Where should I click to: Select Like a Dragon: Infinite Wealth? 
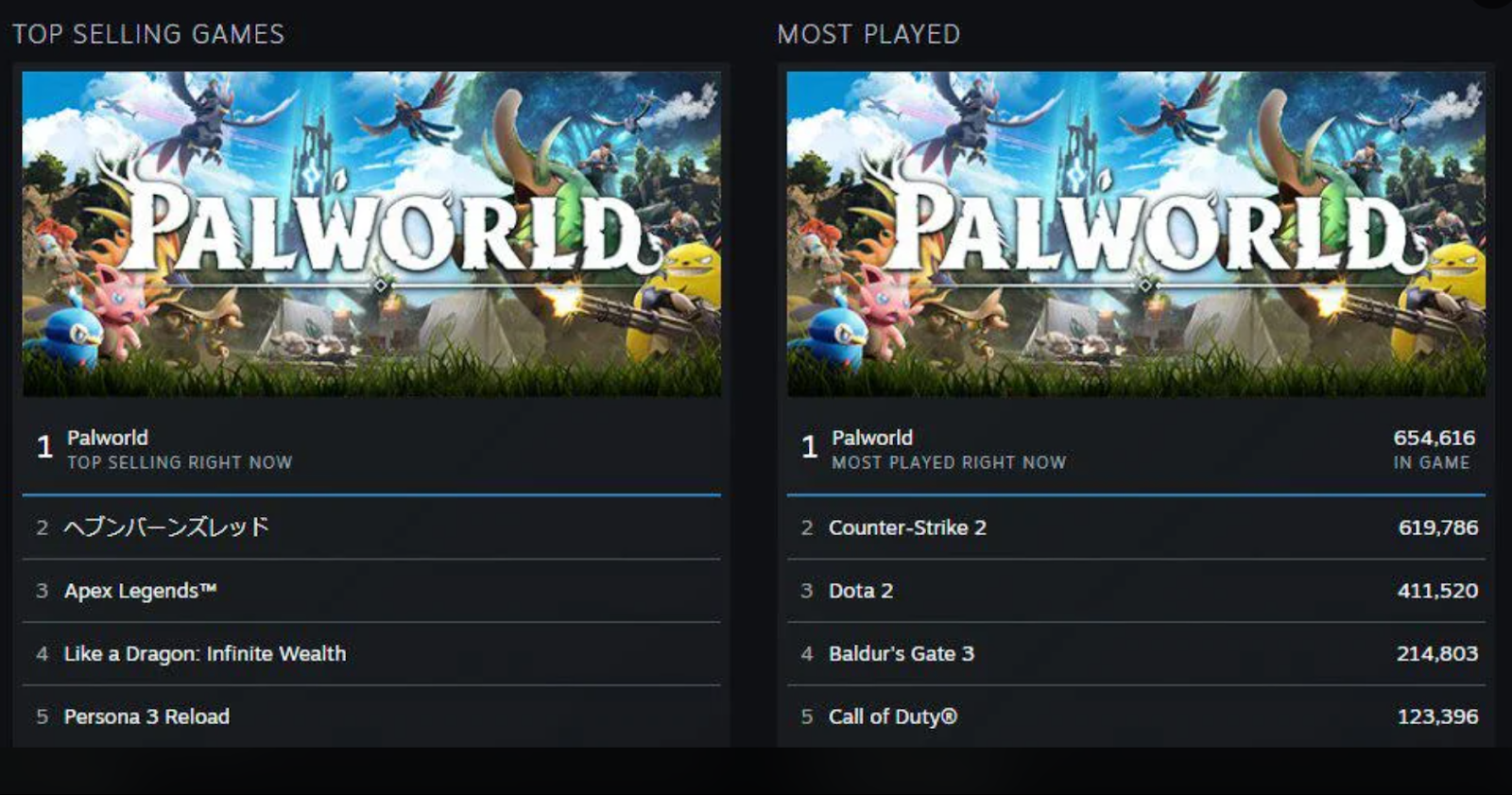371,653
